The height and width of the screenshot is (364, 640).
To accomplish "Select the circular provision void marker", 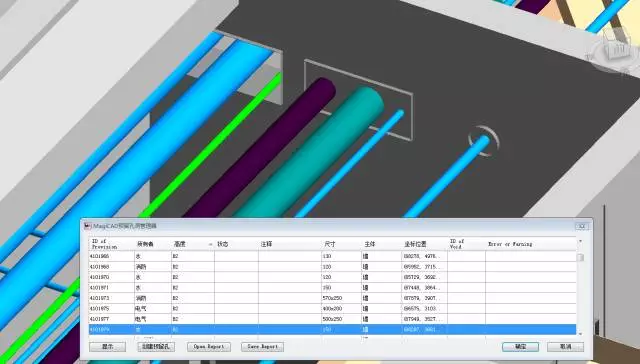I will [x=484, y=141].
